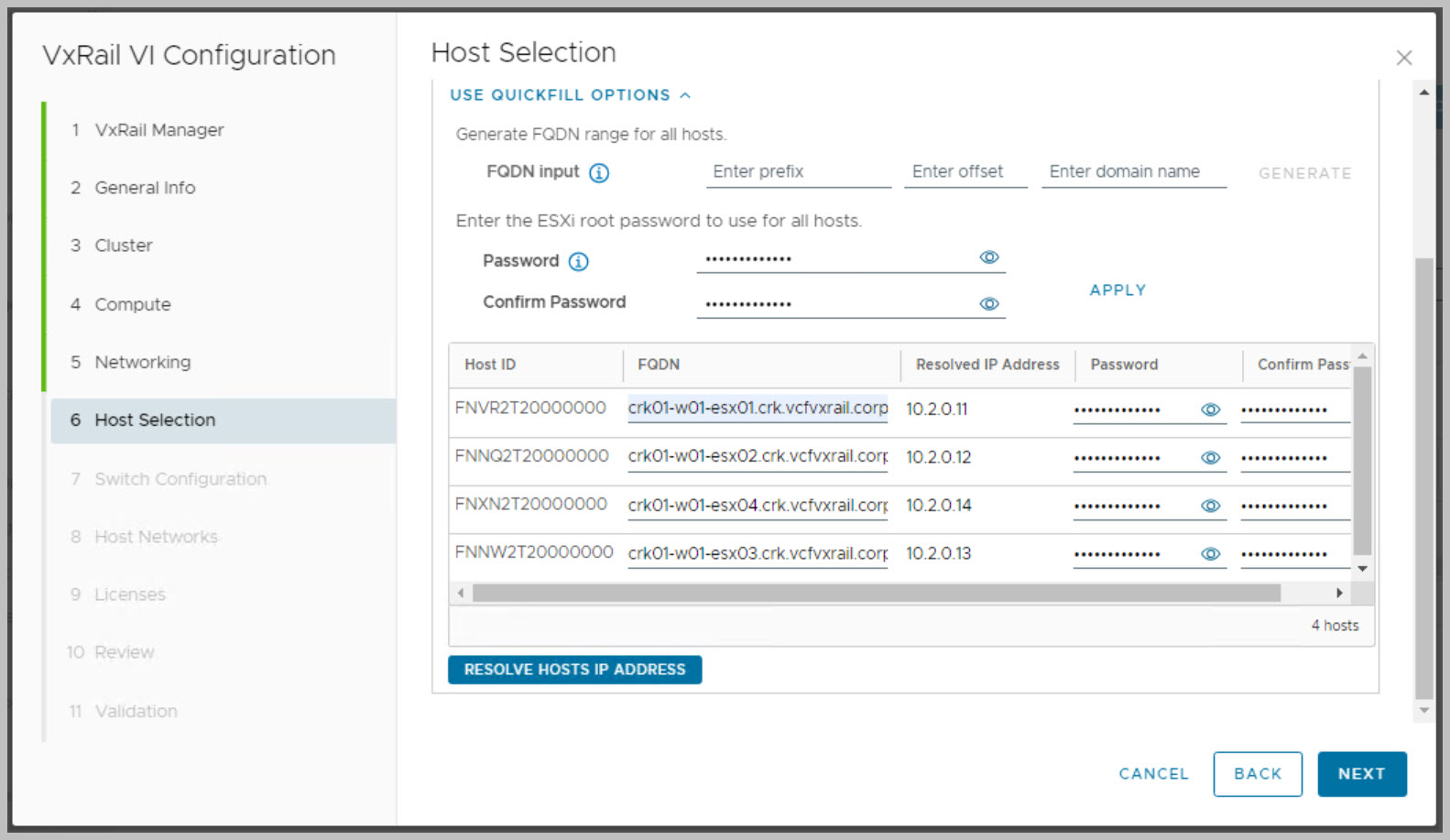Reveal the quickfill Confirm Password value
Image resolution: width=1450 pixels, height=840 pixels.
(x=988, y=304)
